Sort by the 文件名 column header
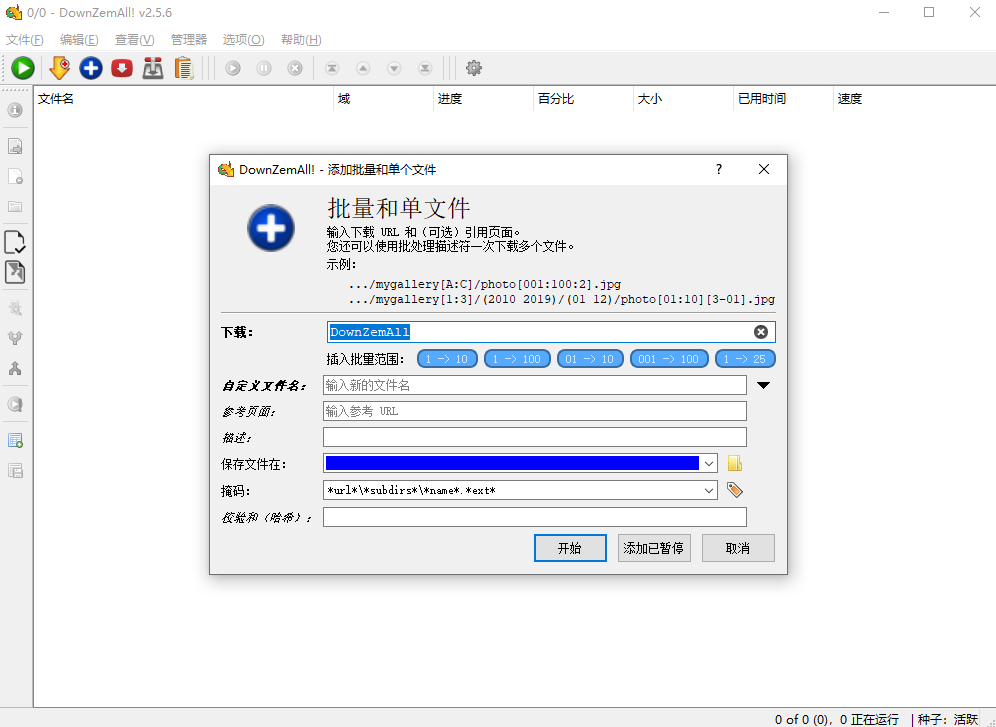The height and width of the screenshot is (727, 996). pyautogui.click(x=183, y=99)
